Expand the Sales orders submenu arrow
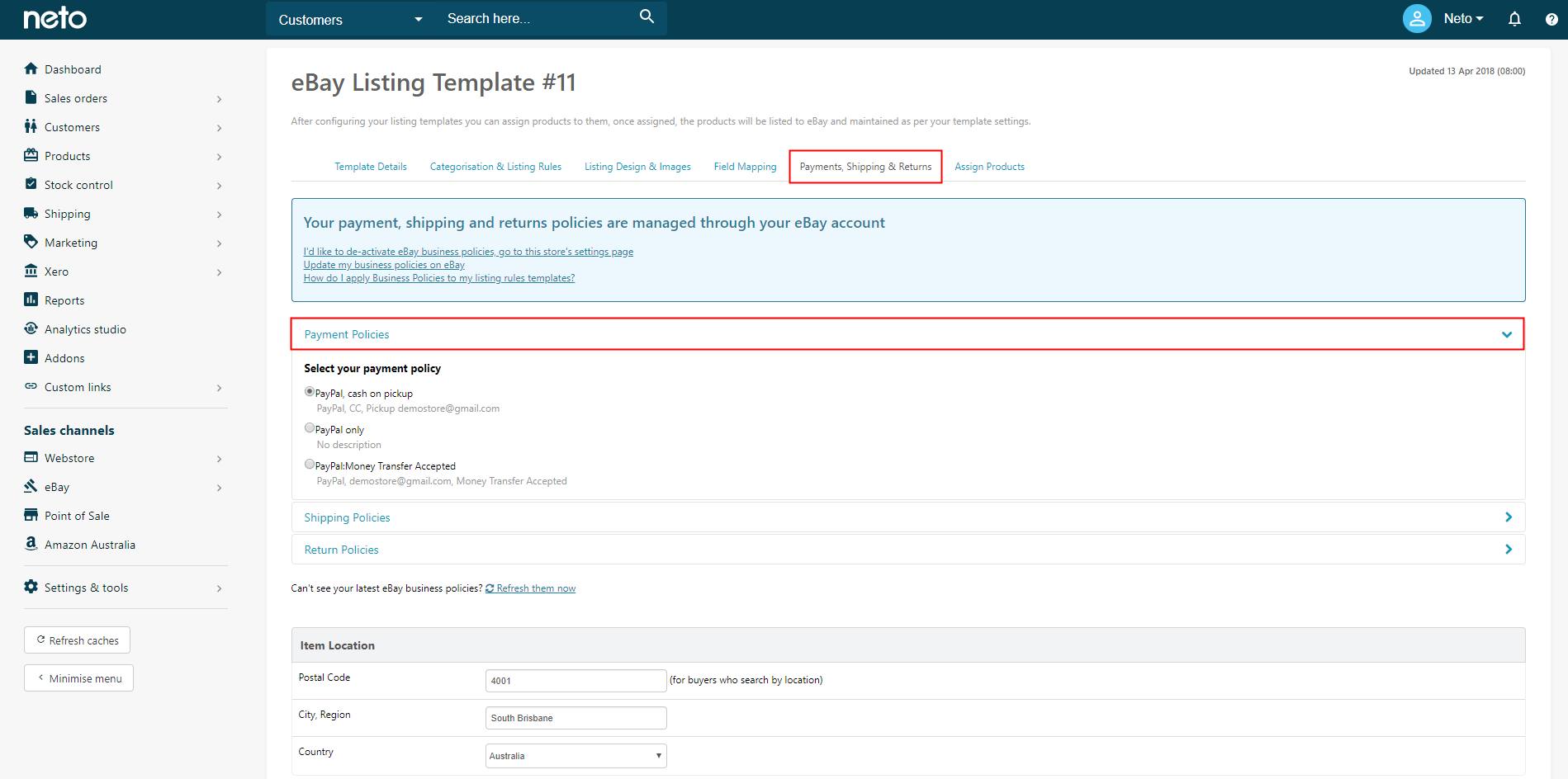The width and height of the screenshot is (1568, 779). click(219, 99)
